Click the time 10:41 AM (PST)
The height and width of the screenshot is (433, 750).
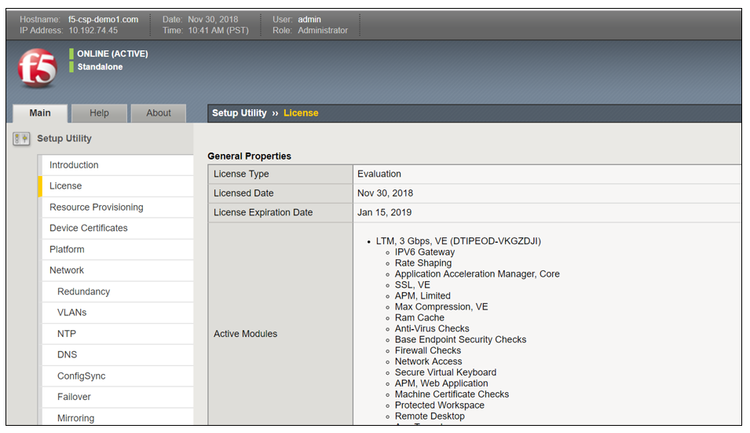coord(219,30)
